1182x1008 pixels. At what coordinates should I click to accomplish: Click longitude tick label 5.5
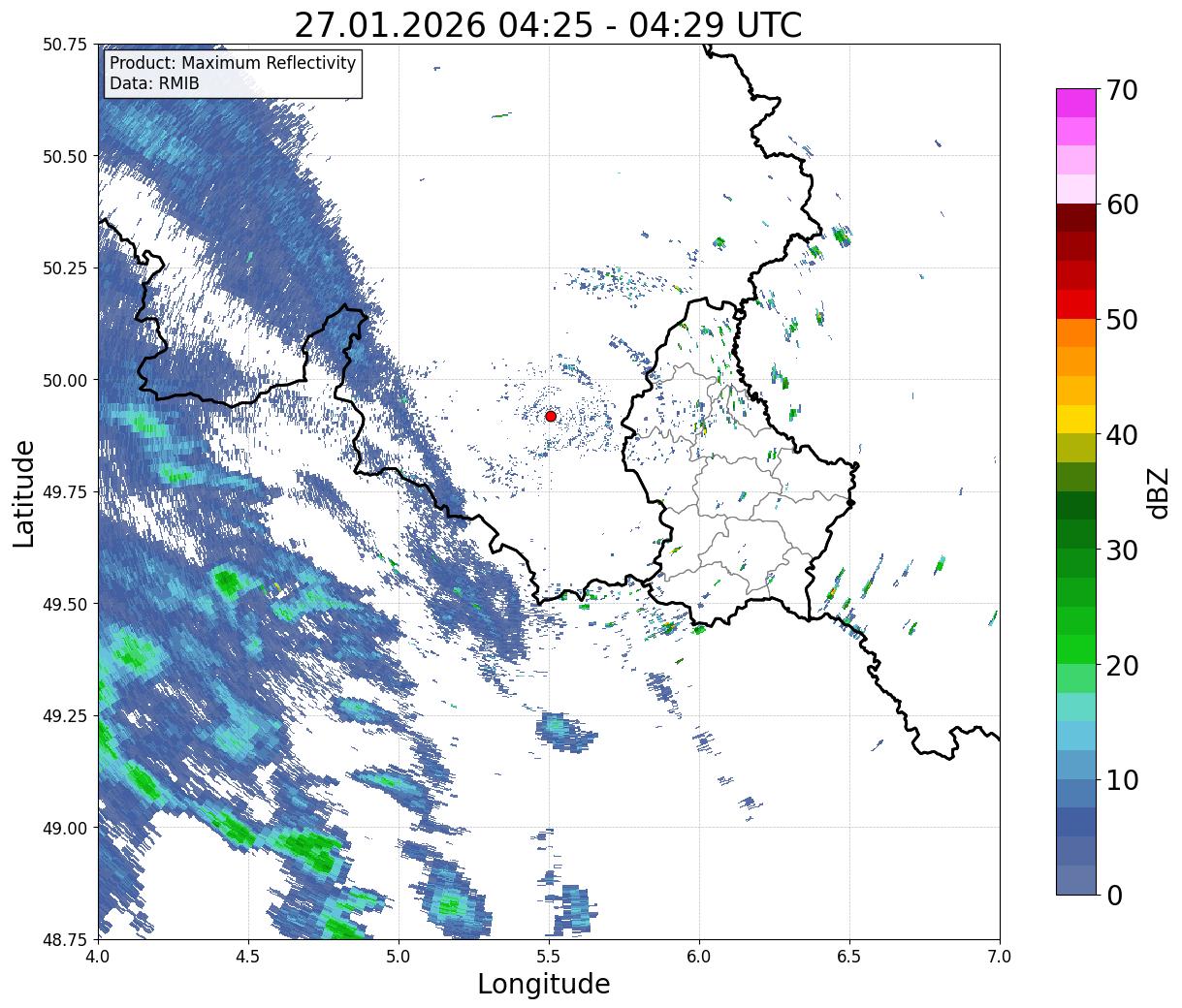pyautogui.click(x=549, y=957)
